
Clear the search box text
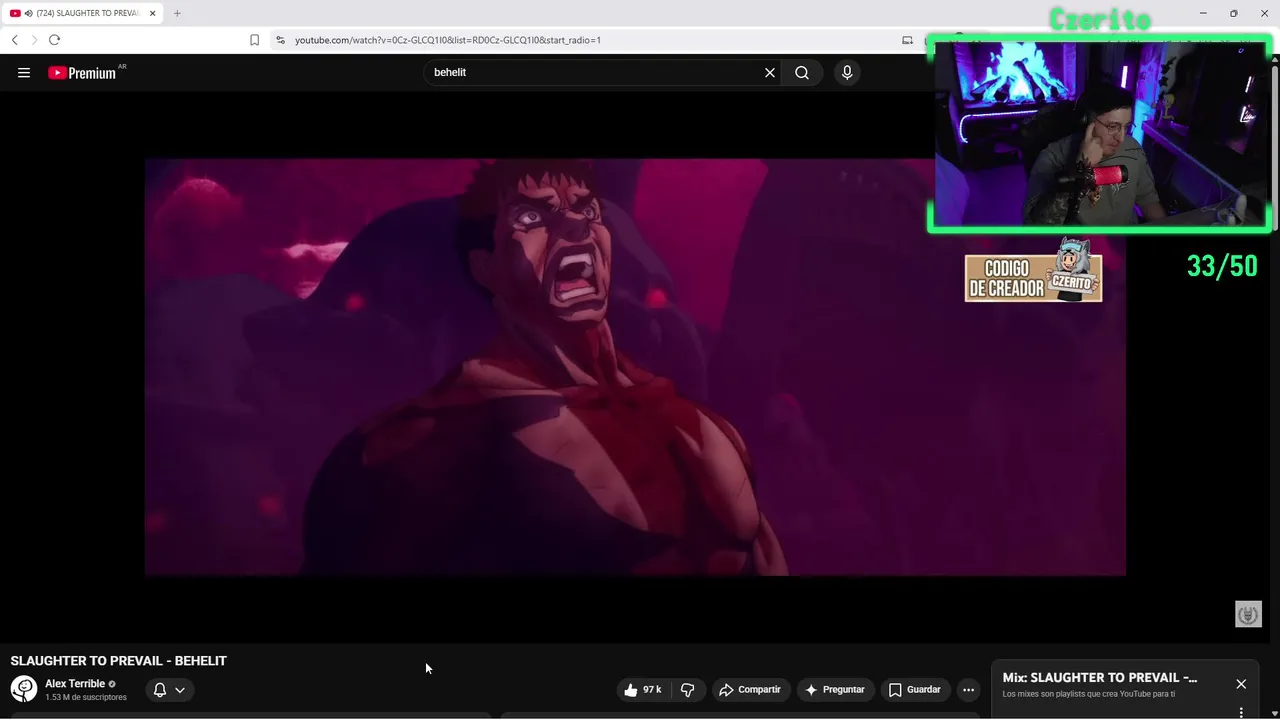(770, 72)
